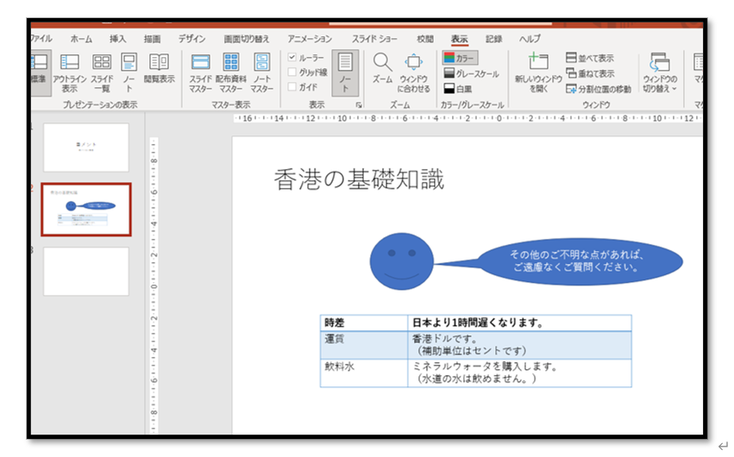Enable the Guides (ガイド) checkbox
This screenshot has width=734, height=457.
292,87
